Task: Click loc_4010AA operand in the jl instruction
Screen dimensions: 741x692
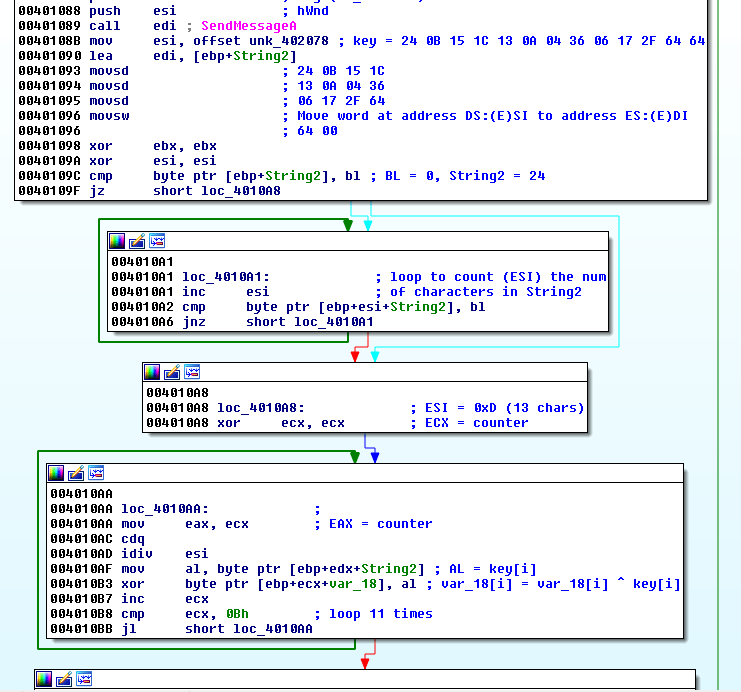Action: [273, 629]
